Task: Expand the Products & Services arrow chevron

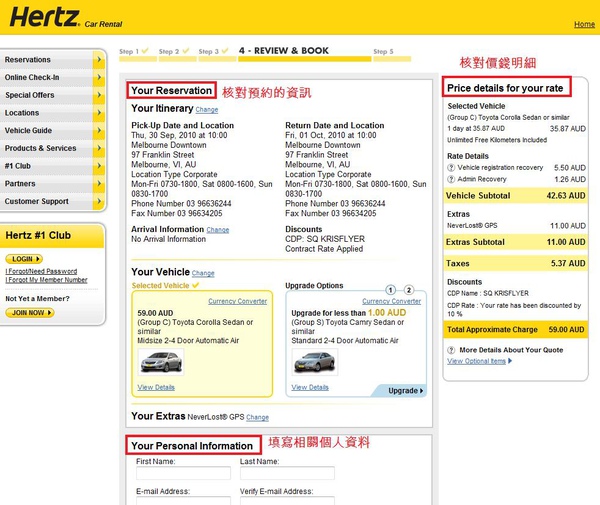Action: pyautogui.click(x=99, y=148)
